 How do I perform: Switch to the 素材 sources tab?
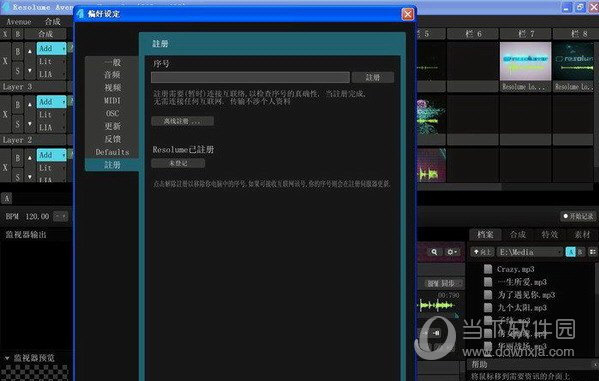[x=582, y=234]
